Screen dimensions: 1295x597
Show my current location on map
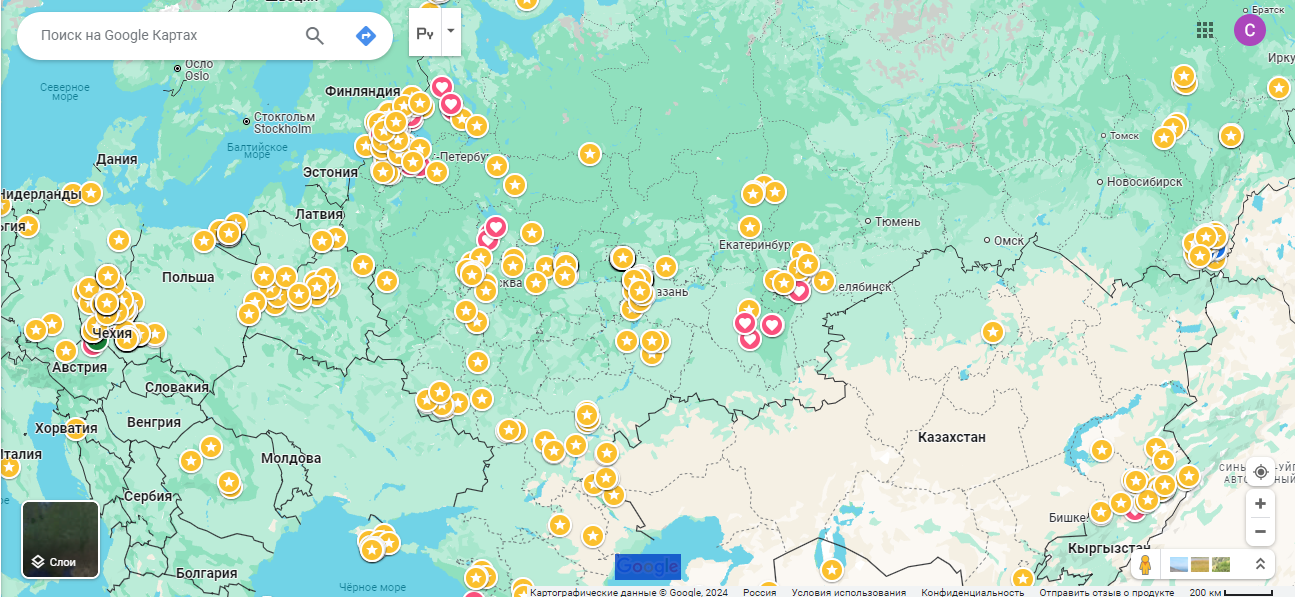click(1261, 472)
